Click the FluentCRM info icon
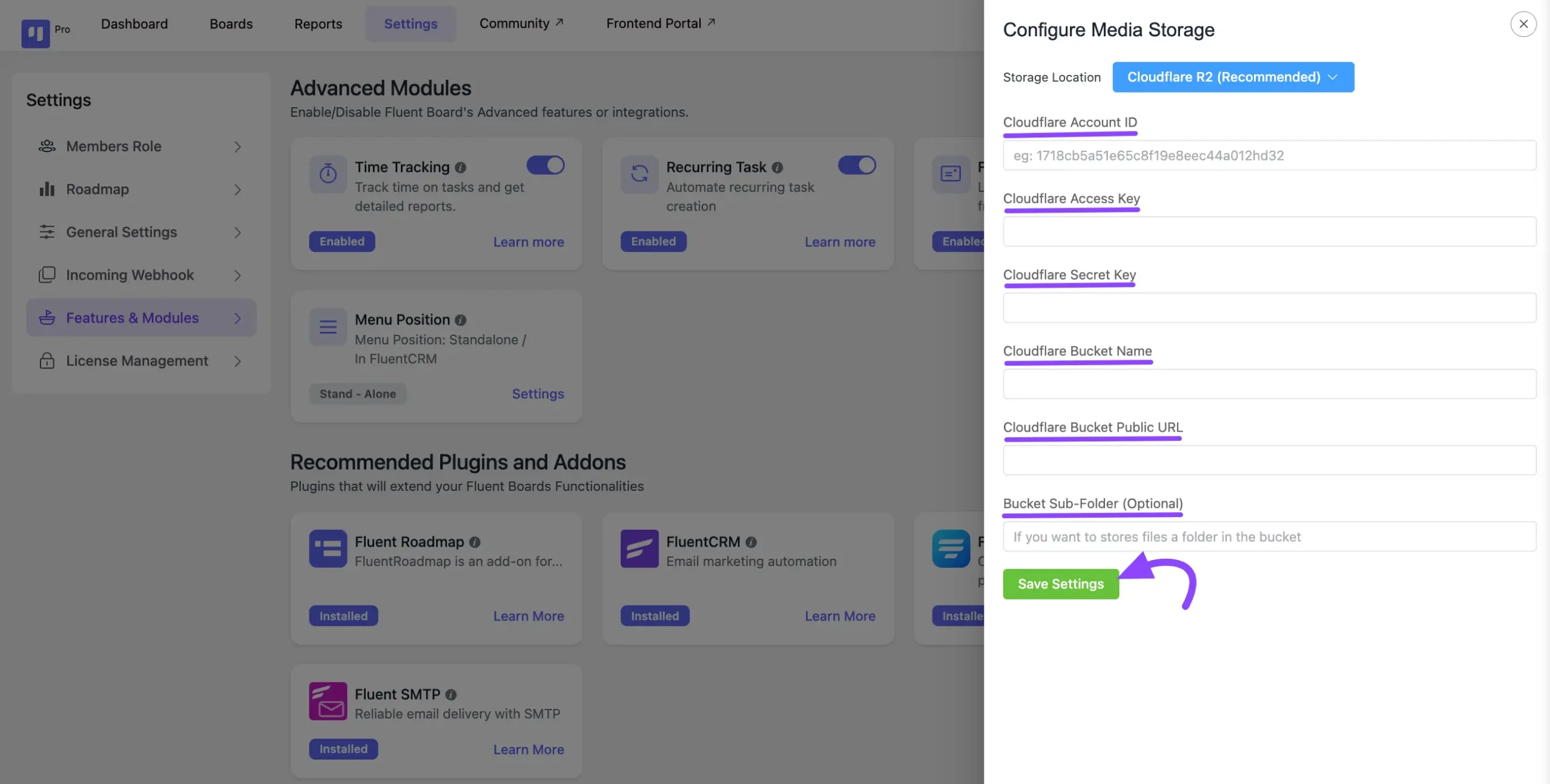Viewport: 1550px width, 784px height. [x=751, y=542]
